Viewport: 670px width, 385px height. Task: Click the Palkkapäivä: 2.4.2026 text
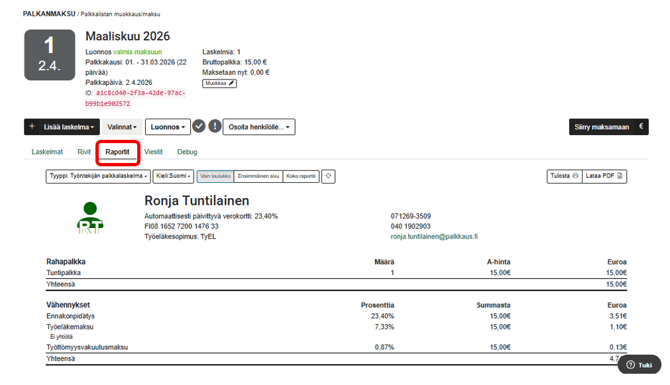coord(119,82)
